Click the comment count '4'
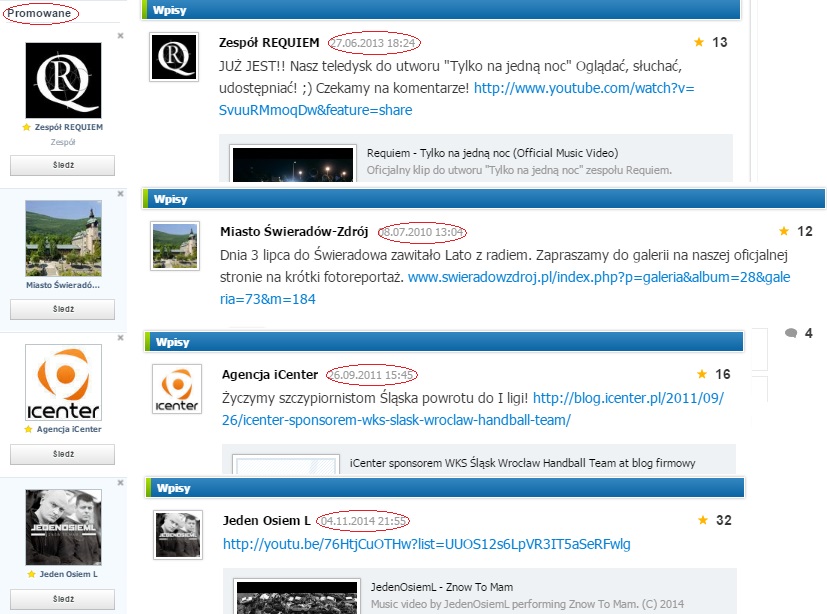This screenshot has width=827, height=614. (x=809, y=333)
